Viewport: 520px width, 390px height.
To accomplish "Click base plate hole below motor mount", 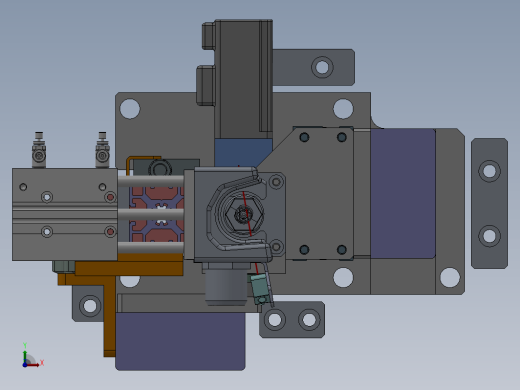I will pyautogui.click(x=343, y=277).
